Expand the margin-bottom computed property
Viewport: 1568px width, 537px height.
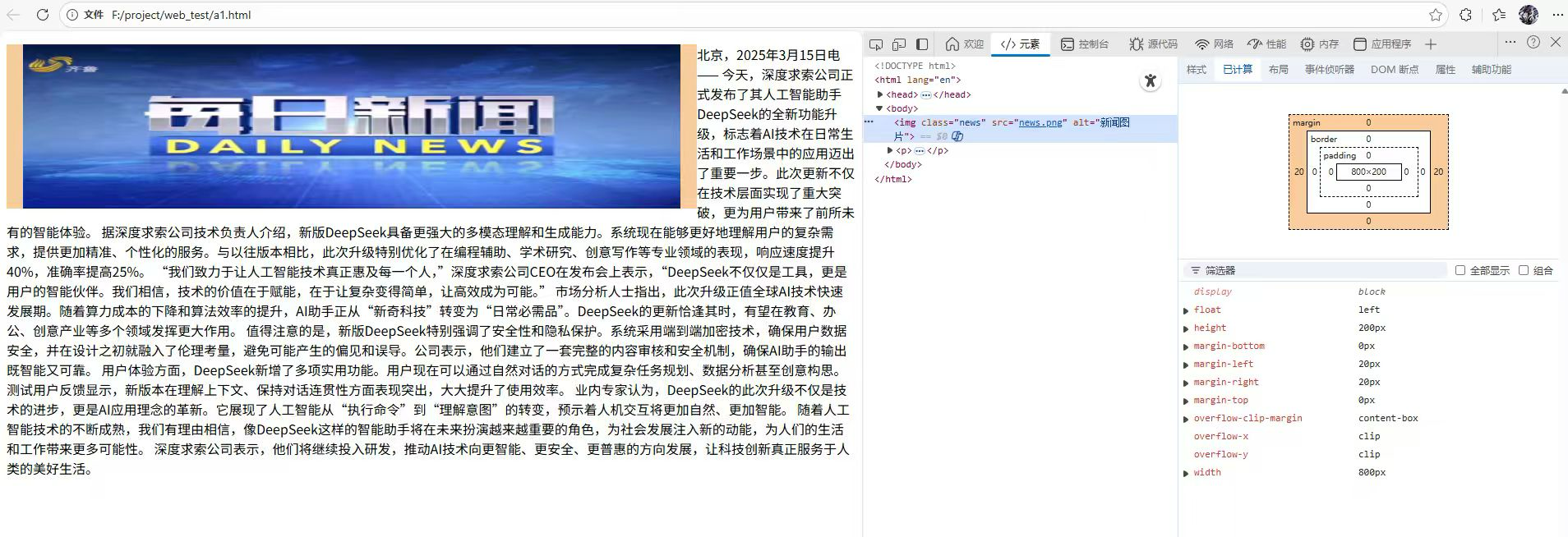pyautogui.click(x=1186, y=347)
